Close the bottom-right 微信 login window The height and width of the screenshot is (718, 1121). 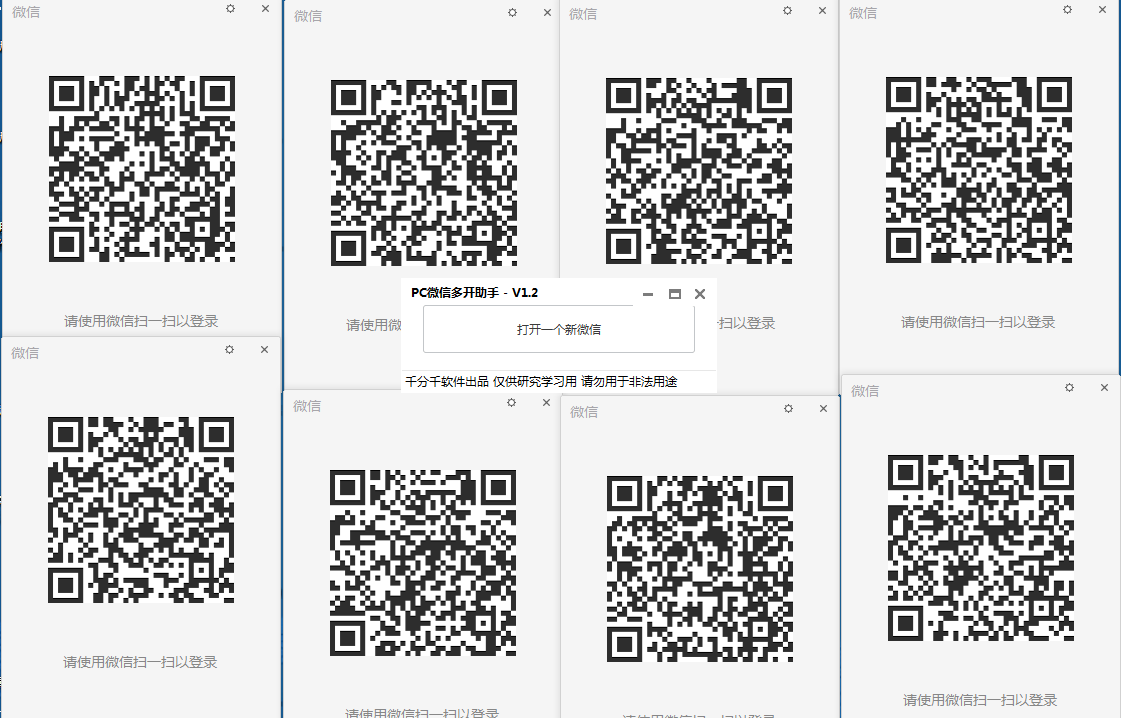tap(1104, 388)
